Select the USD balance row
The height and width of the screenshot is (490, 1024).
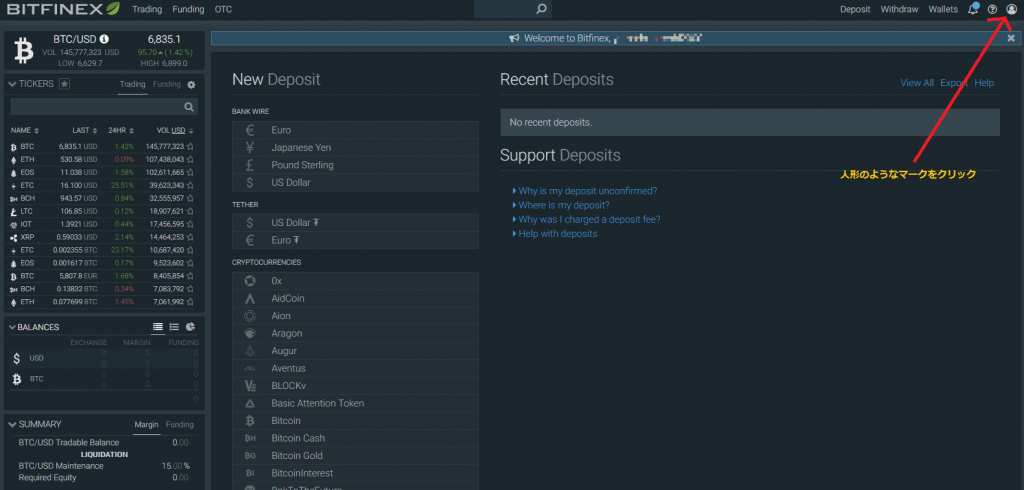104,358
